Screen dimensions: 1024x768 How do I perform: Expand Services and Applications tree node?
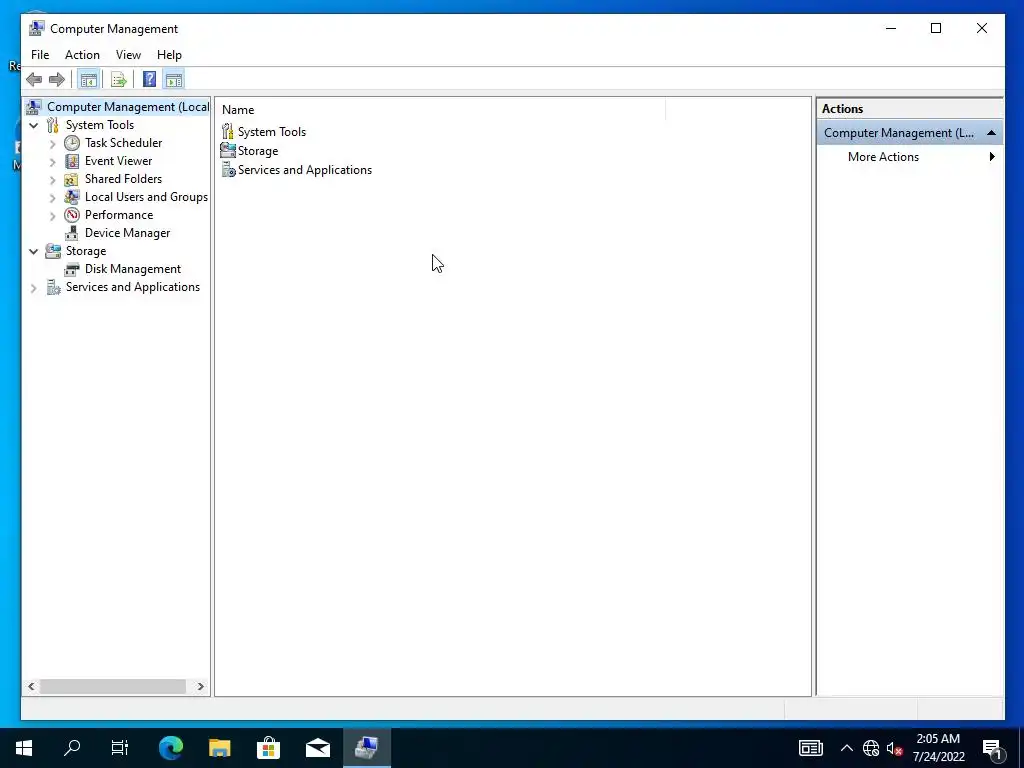33,287
